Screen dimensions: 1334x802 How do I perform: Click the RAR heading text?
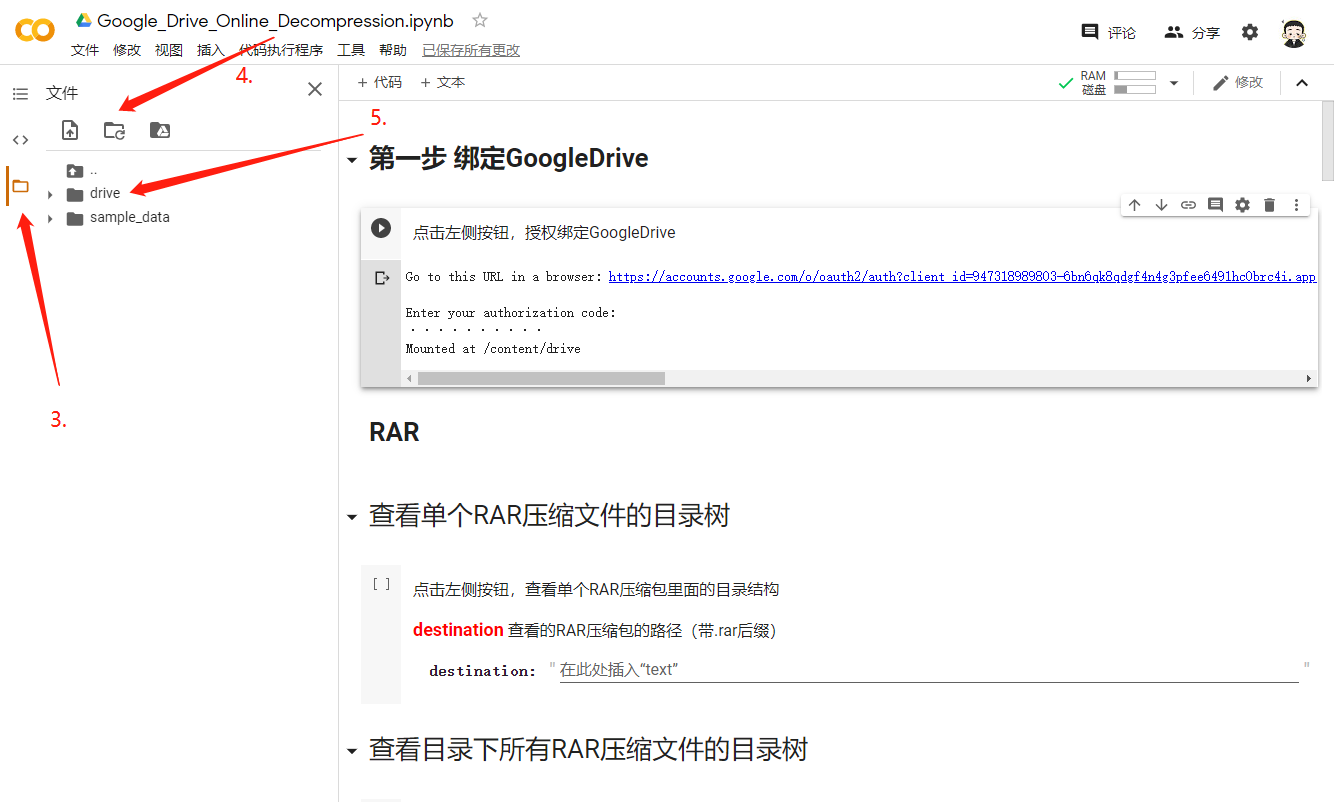coord(394,432)
